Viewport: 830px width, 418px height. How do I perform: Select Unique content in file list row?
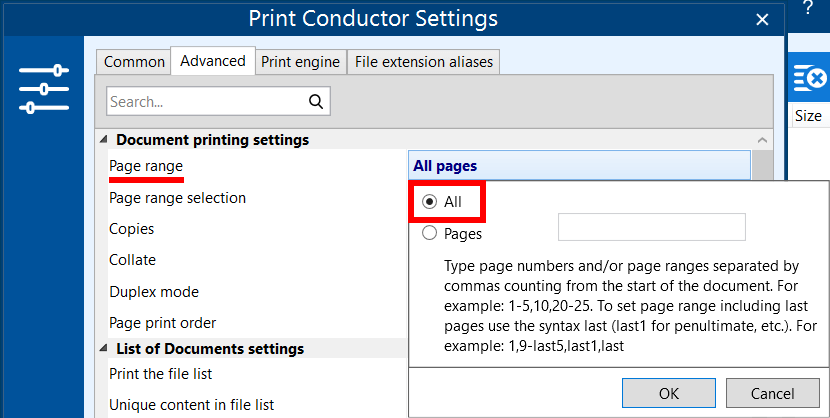pyautogui.click(x=257, y=405)
